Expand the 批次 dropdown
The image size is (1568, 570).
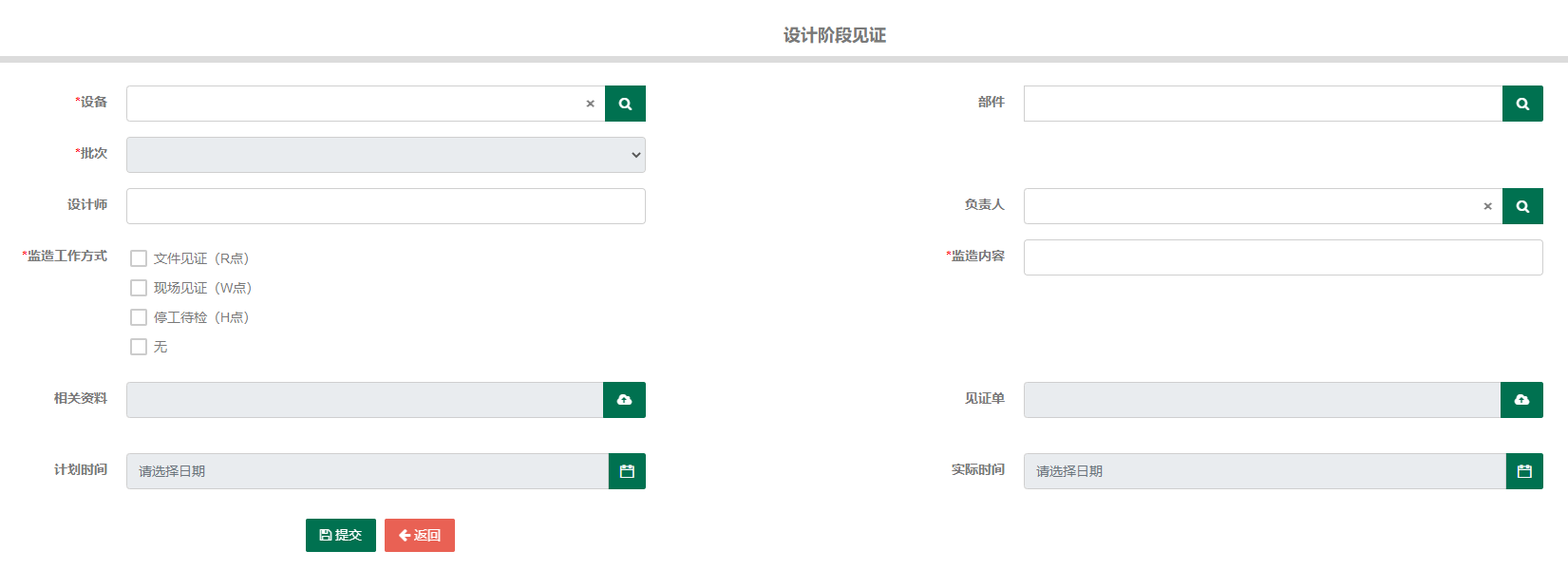[386, 155]
